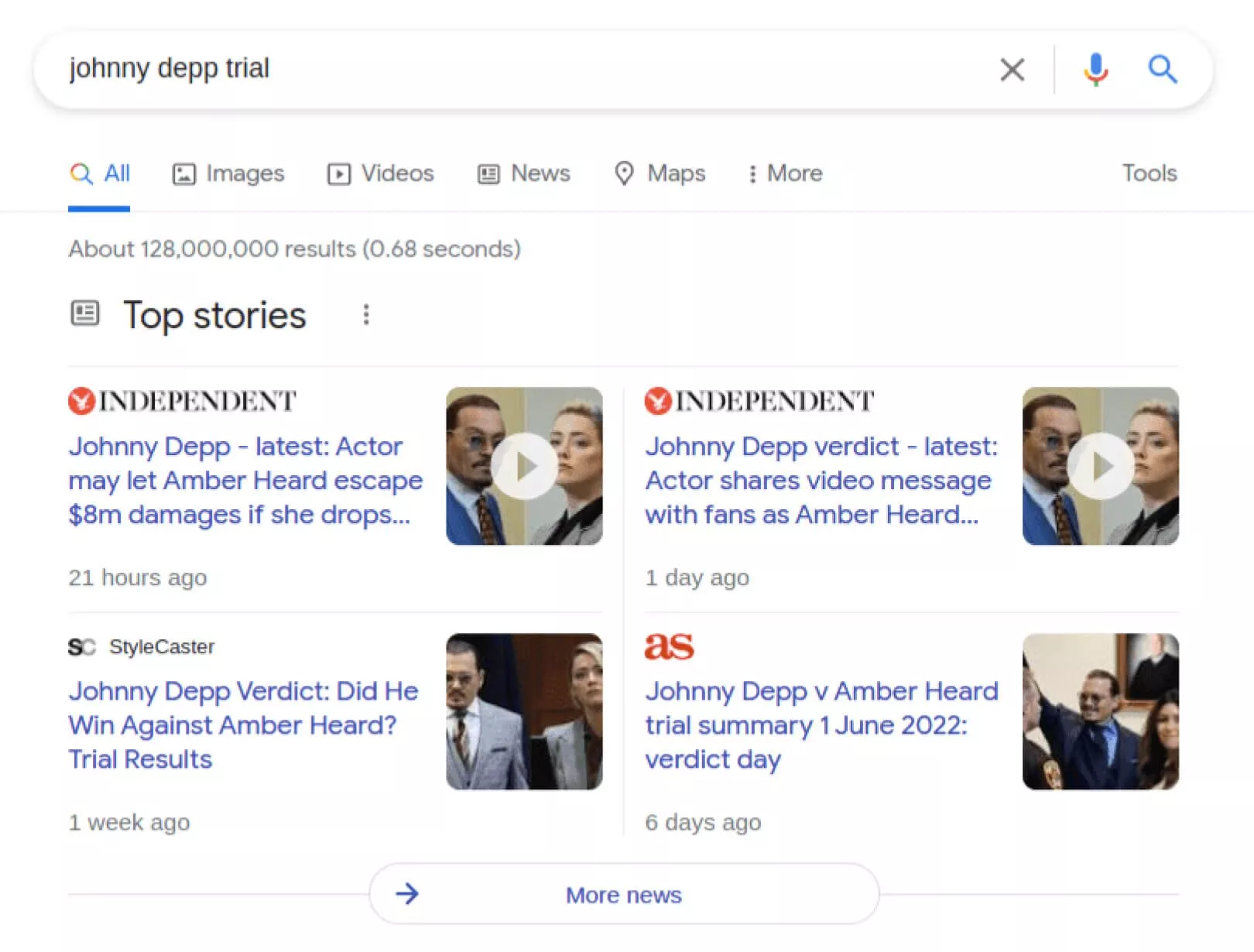Open 'Johnny Depp - latest: Actor may let' article
Viewport: 1254px width, 952px height.
pyautogui.click(x=245, y=481)
